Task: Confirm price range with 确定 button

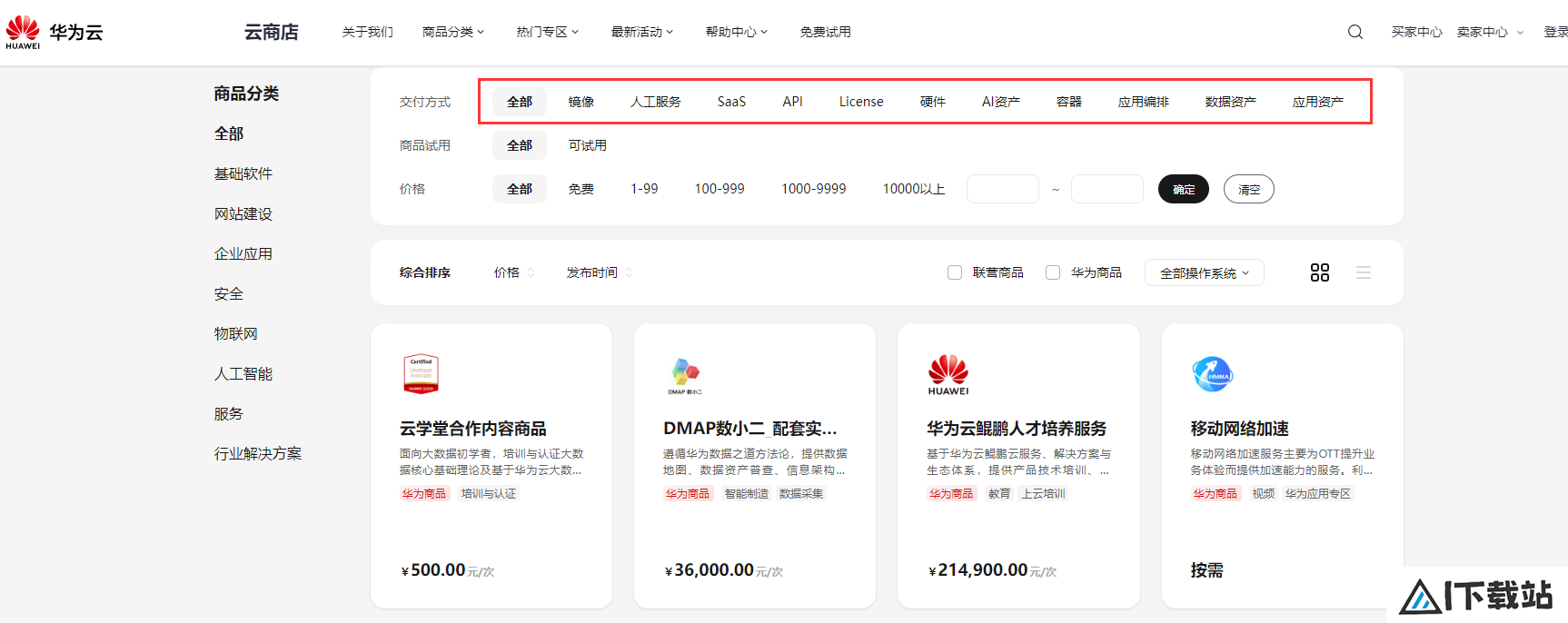Action: pos(1184,189)
